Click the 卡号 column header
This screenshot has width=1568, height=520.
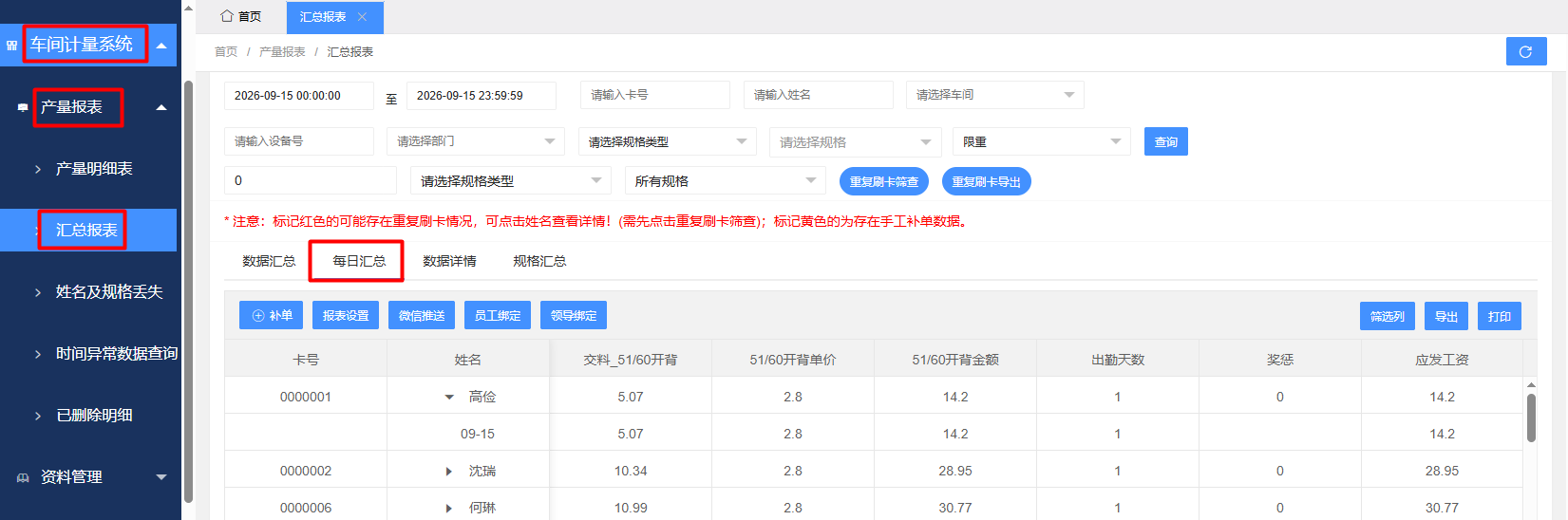pos(306,360)
